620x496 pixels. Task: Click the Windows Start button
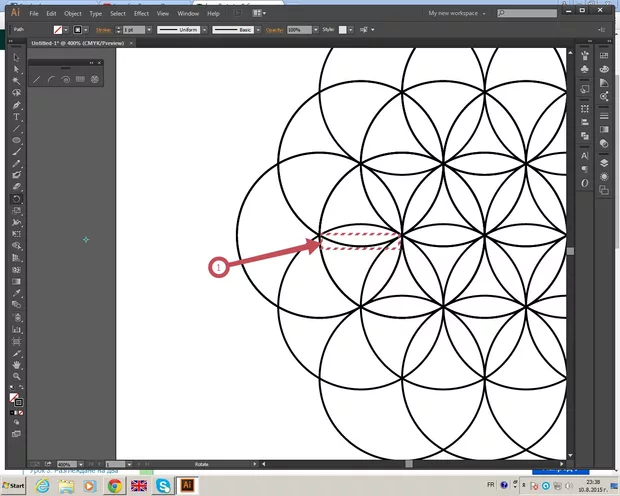15,485
